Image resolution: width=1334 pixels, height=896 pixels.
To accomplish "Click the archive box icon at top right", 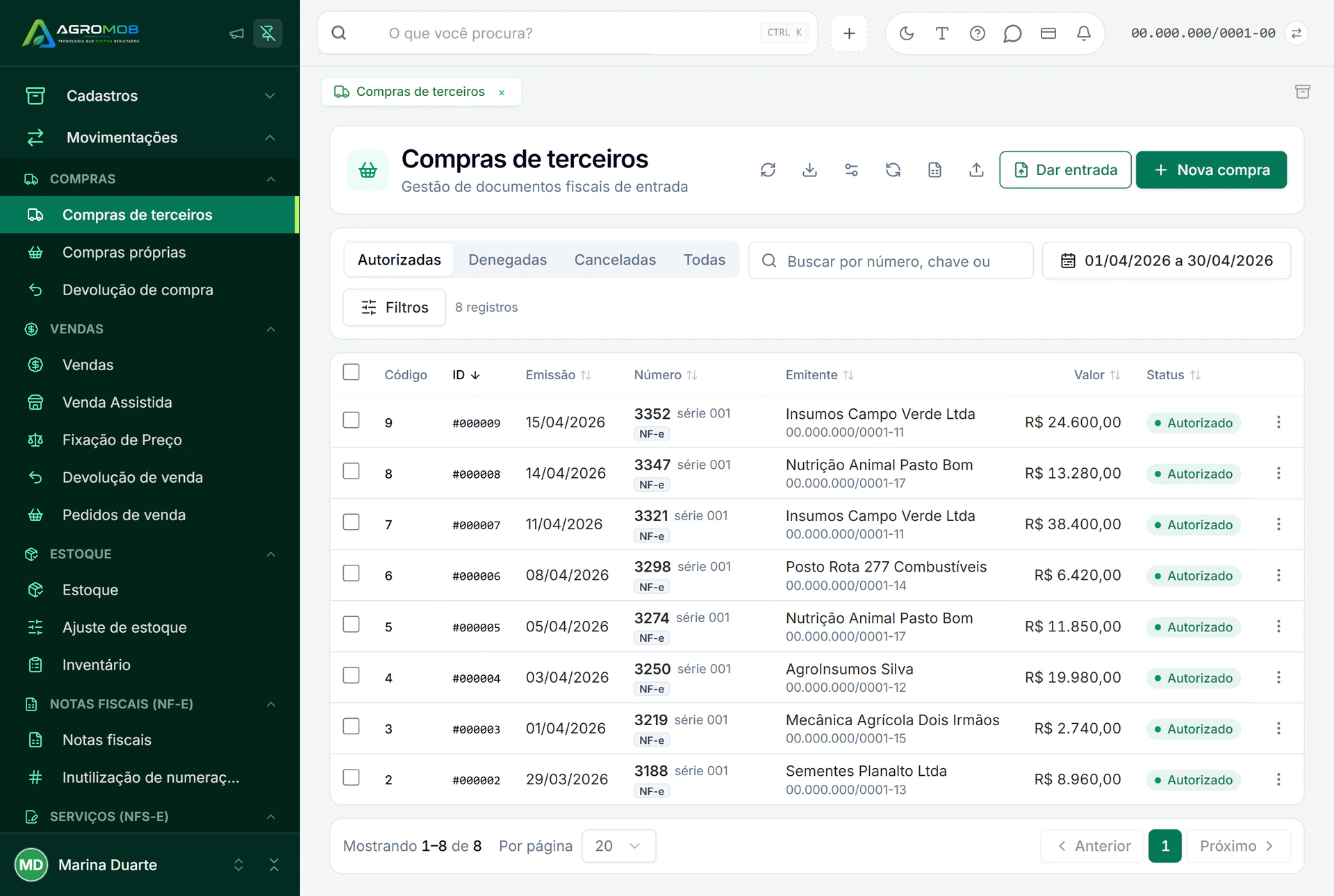I will click(x=1302, y=92).
